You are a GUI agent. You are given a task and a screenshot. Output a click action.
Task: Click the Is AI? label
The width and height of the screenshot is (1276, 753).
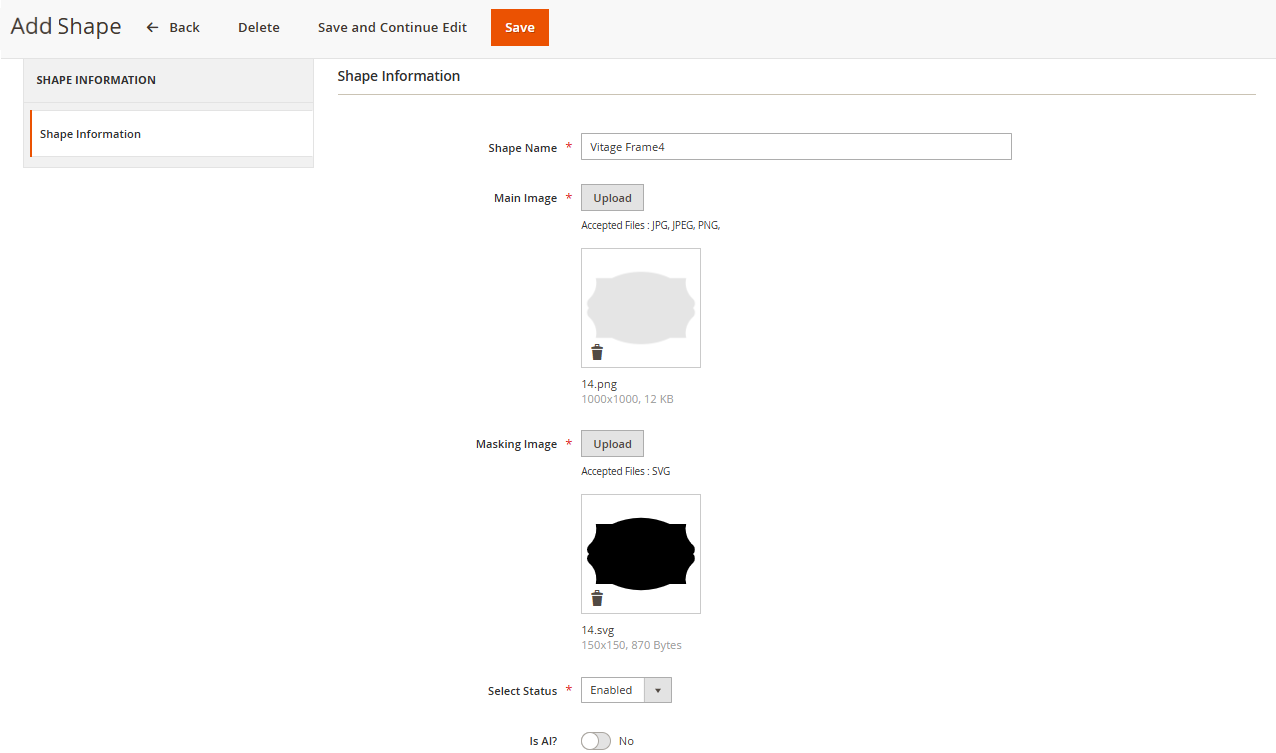(543, 741)
